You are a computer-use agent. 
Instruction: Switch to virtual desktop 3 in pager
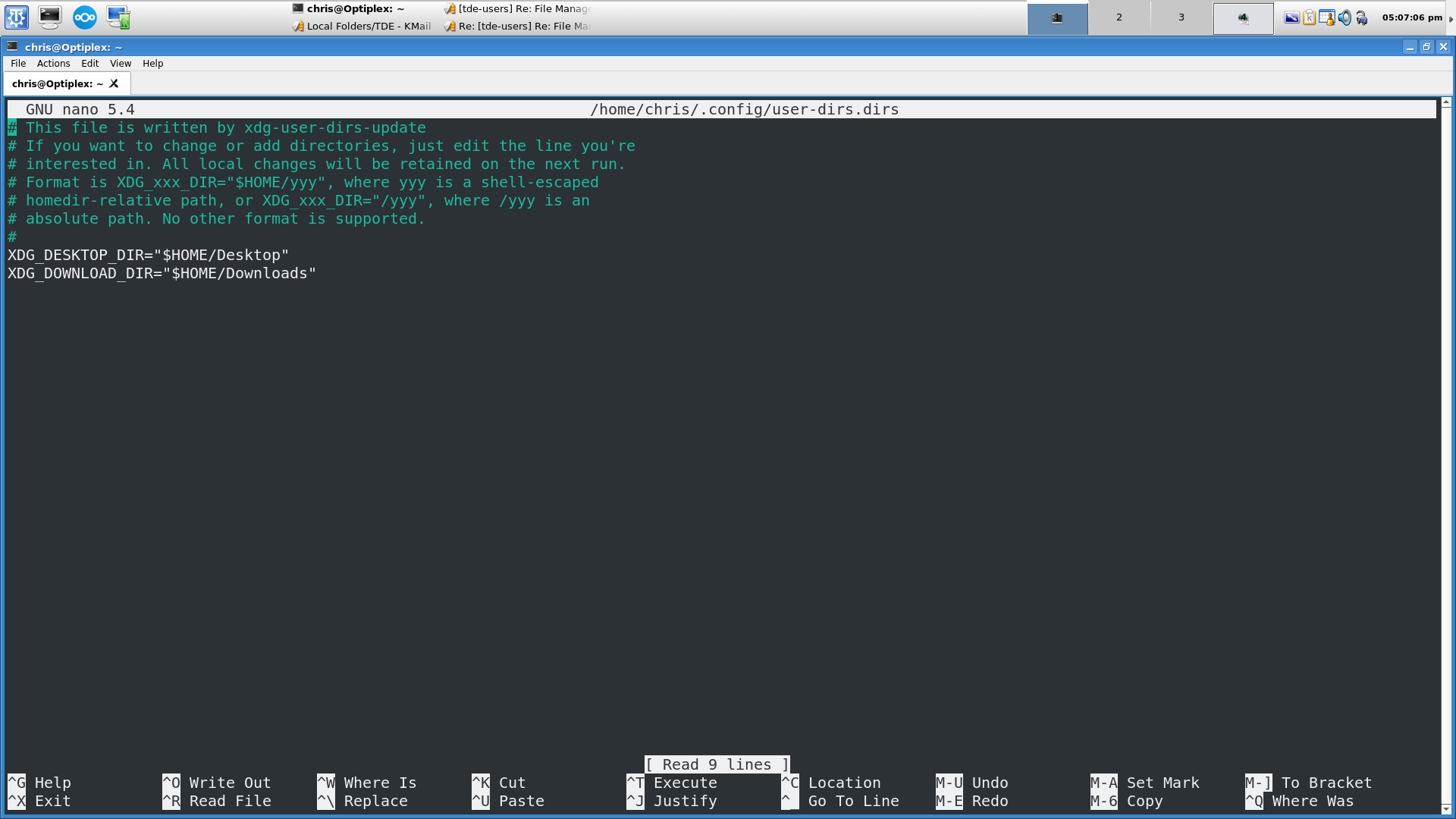(x=1181, y=17)
